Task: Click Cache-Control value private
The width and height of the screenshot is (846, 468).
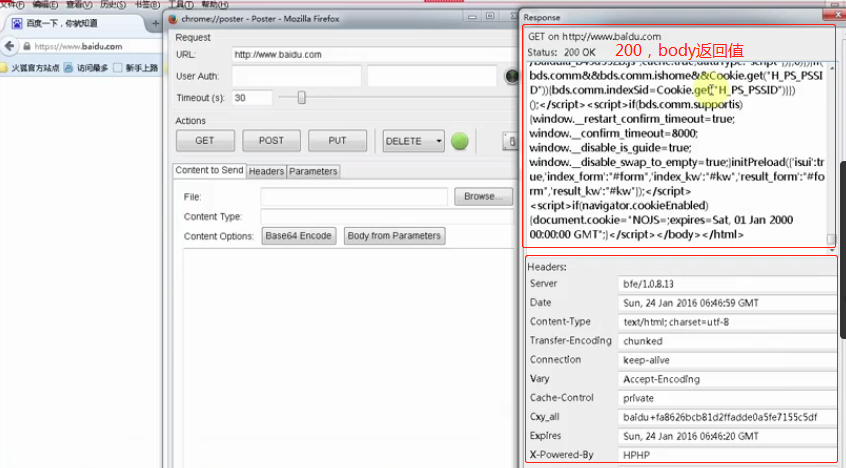Action: [x=728, y=398]
